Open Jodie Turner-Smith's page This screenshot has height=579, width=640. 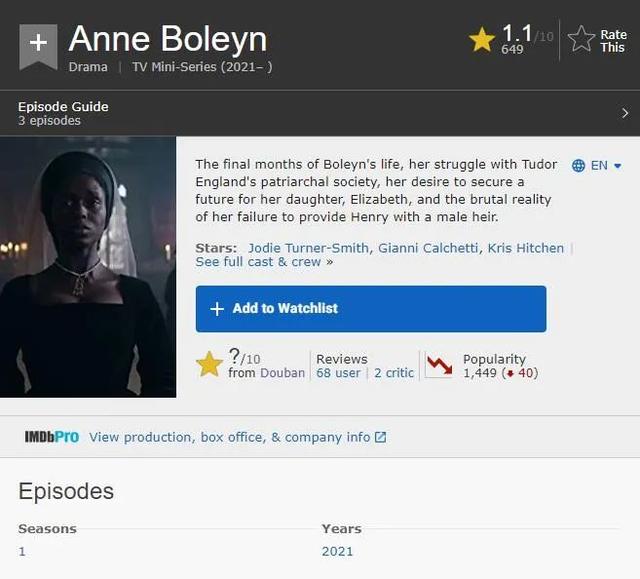pyautogui.click(x=309, y=248)
